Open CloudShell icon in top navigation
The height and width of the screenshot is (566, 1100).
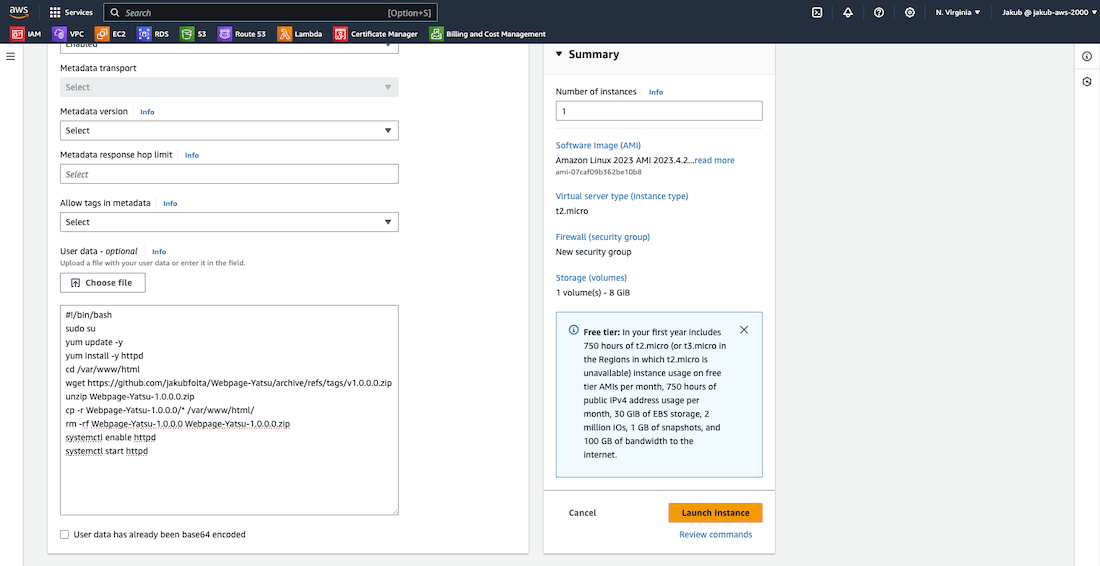(817, 13)
